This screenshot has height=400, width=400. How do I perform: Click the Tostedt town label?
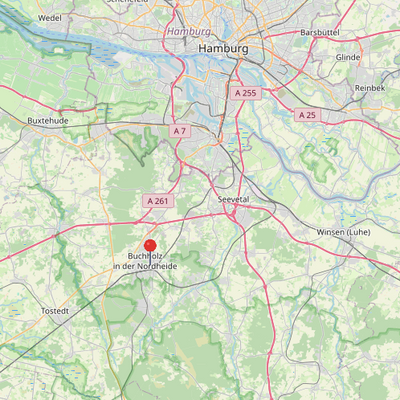point(55,311)
